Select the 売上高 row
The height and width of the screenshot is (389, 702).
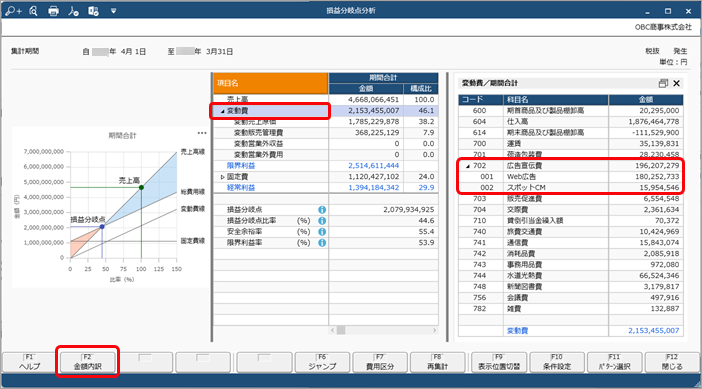click(x=325, y=99)
